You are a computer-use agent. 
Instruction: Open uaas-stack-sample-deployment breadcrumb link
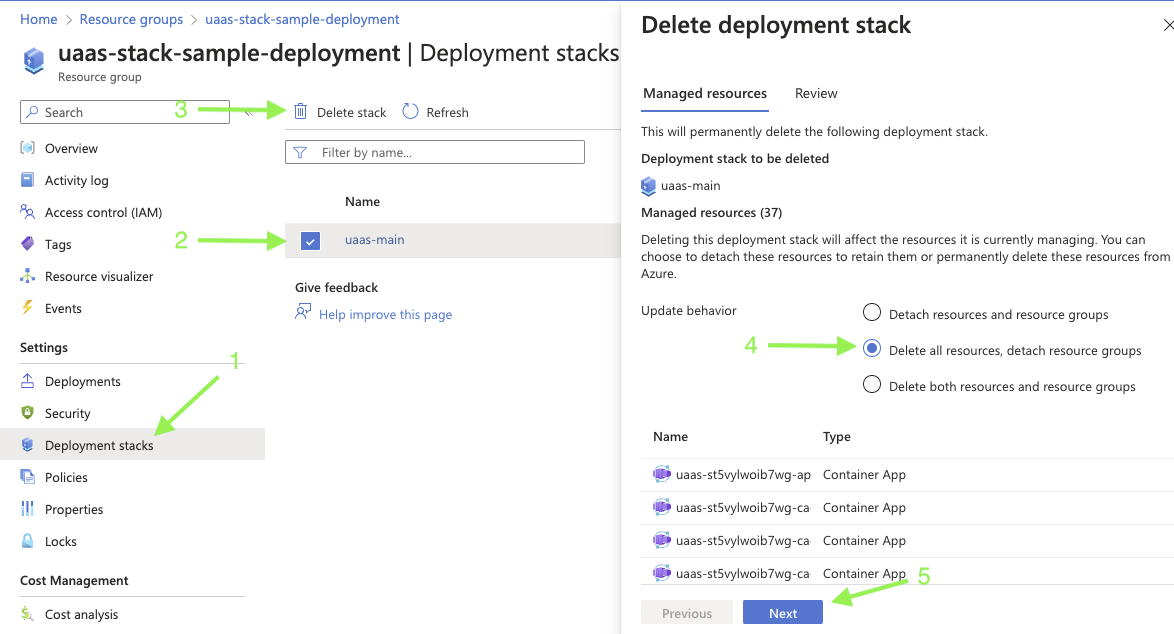coord(302,19)
